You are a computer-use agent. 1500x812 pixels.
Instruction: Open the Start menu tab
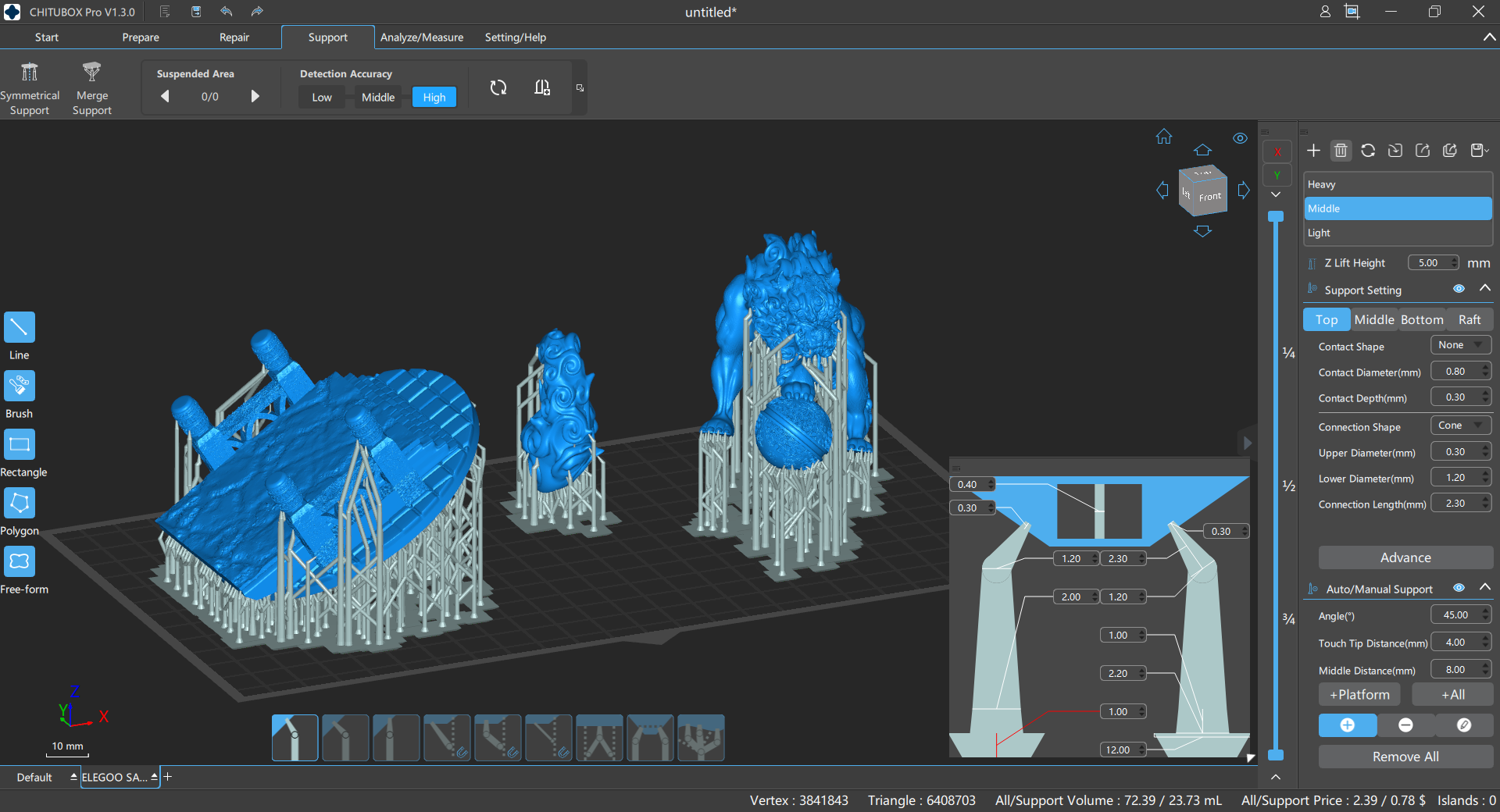click(x=47, y=37)
